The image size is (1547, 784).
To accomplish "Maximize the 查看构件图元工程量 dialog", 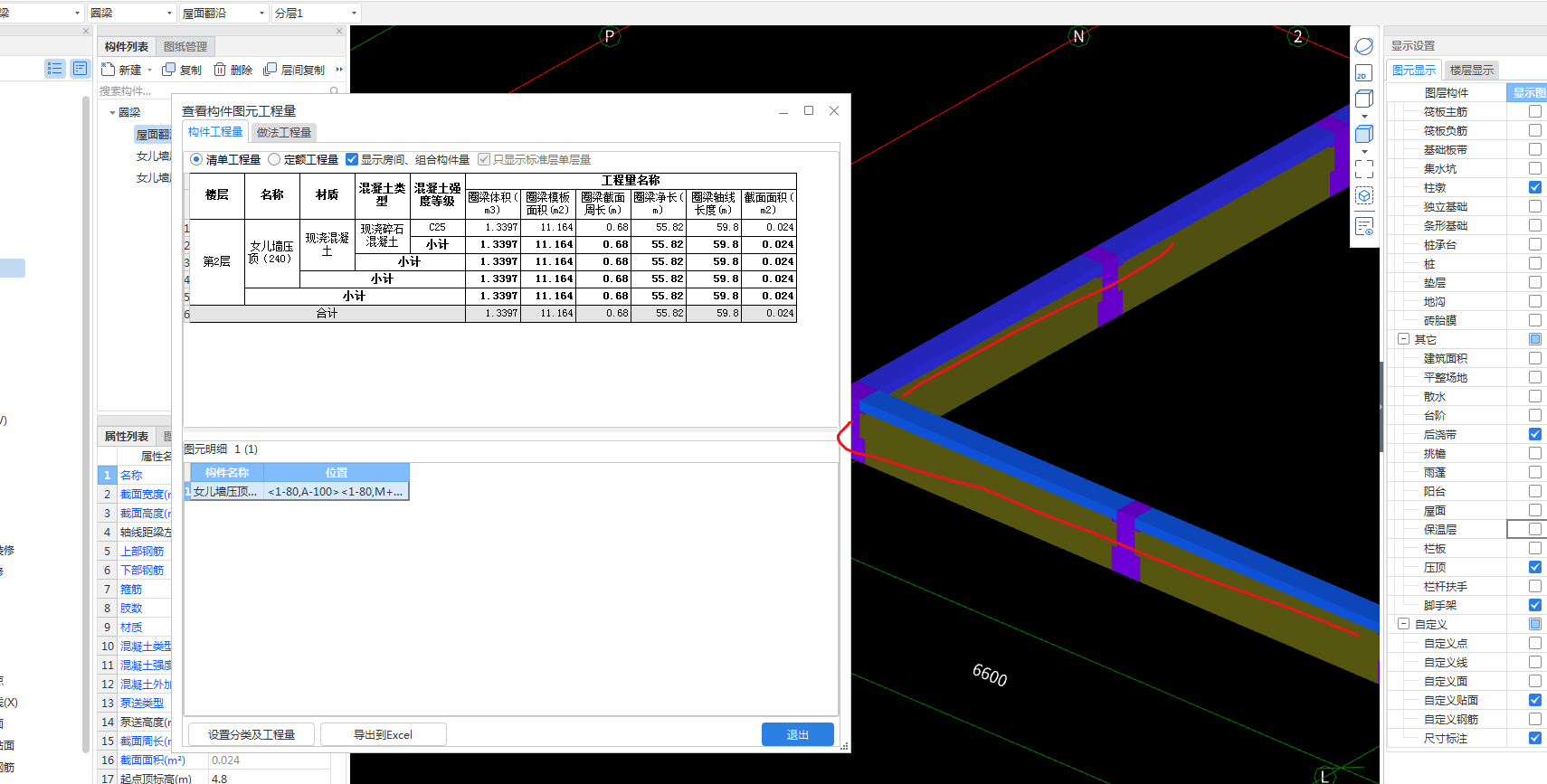I will (x=809, y=110).
